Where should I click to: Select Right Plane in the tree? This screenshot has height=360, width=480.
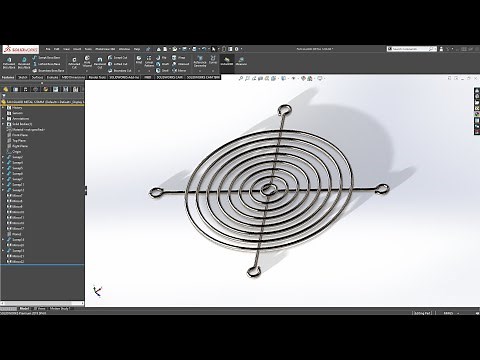click(18, 146)
